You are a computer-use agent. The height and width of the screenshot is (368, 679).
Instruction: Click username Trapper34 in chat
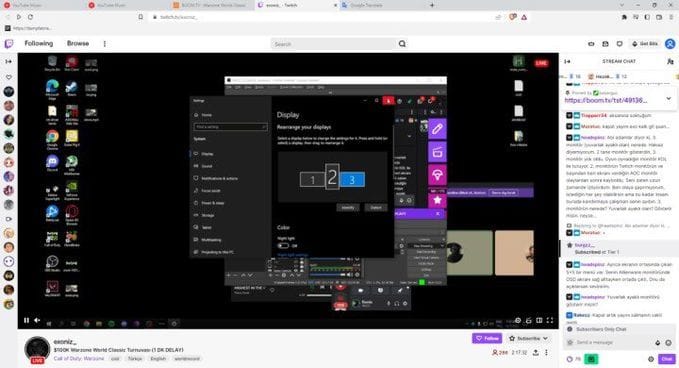[594, 116]
